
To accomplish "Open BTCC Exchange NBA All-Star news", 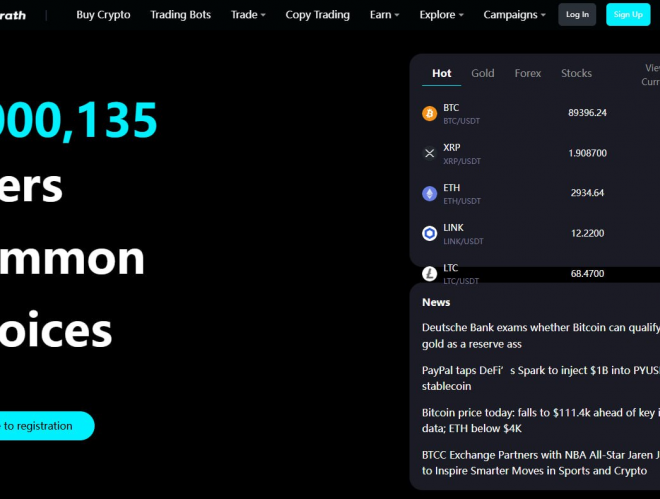I will coord(540,463).
